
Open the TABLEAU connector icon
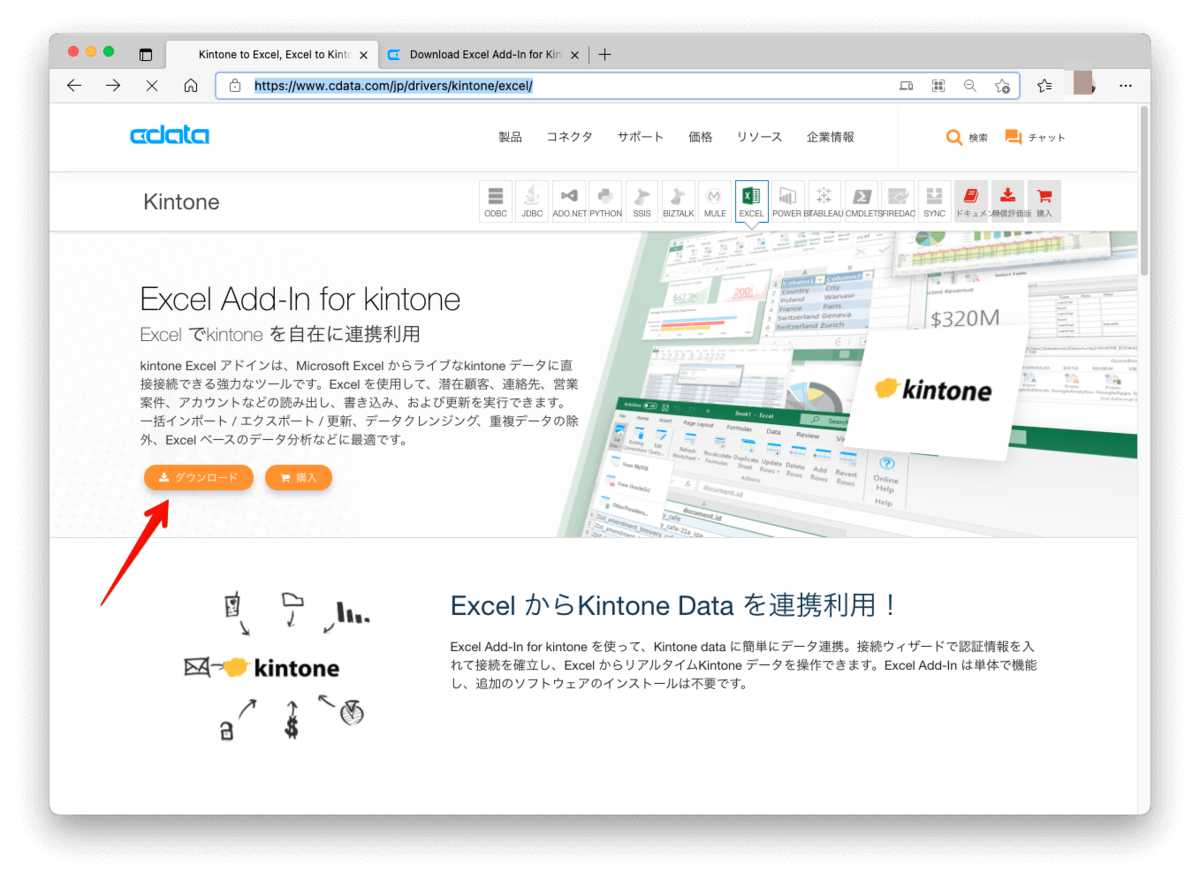824,201
